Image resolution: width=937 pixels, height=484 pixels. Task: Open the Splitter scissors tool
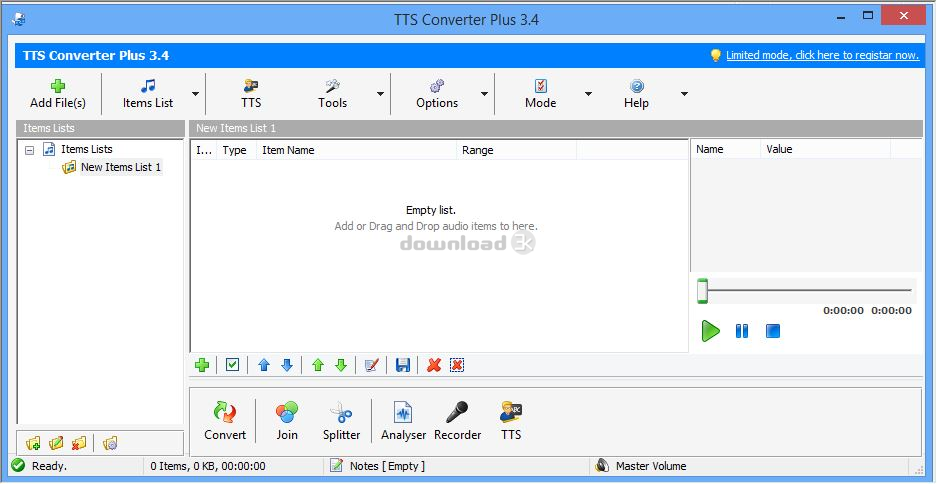341,421
